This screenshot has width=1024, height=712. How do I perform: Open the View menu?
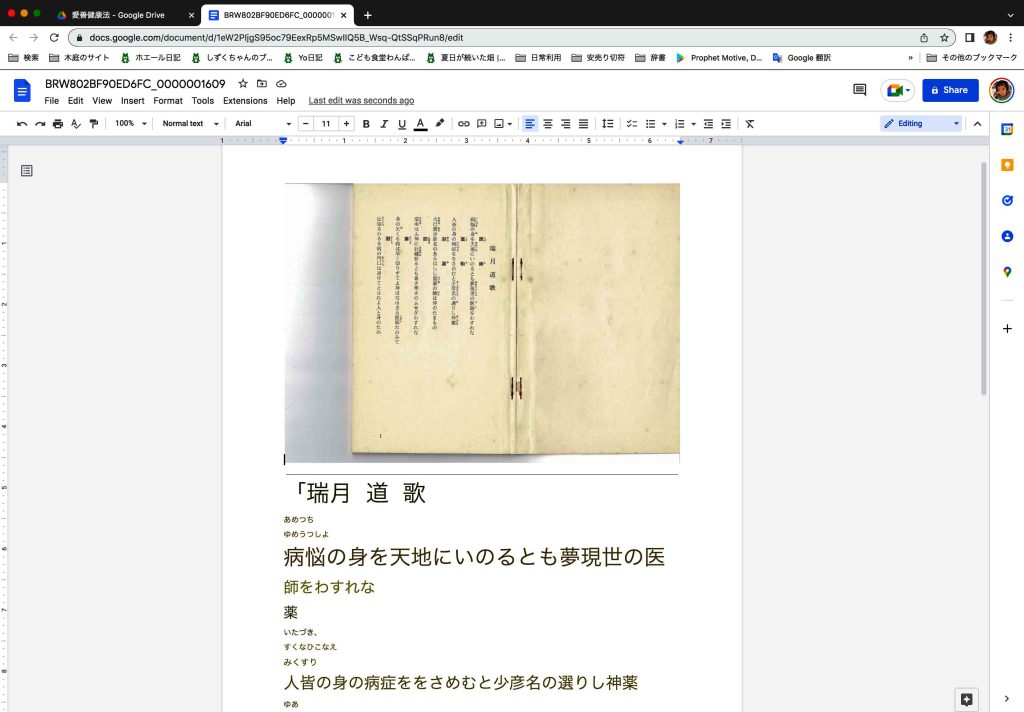coord(102,101)
